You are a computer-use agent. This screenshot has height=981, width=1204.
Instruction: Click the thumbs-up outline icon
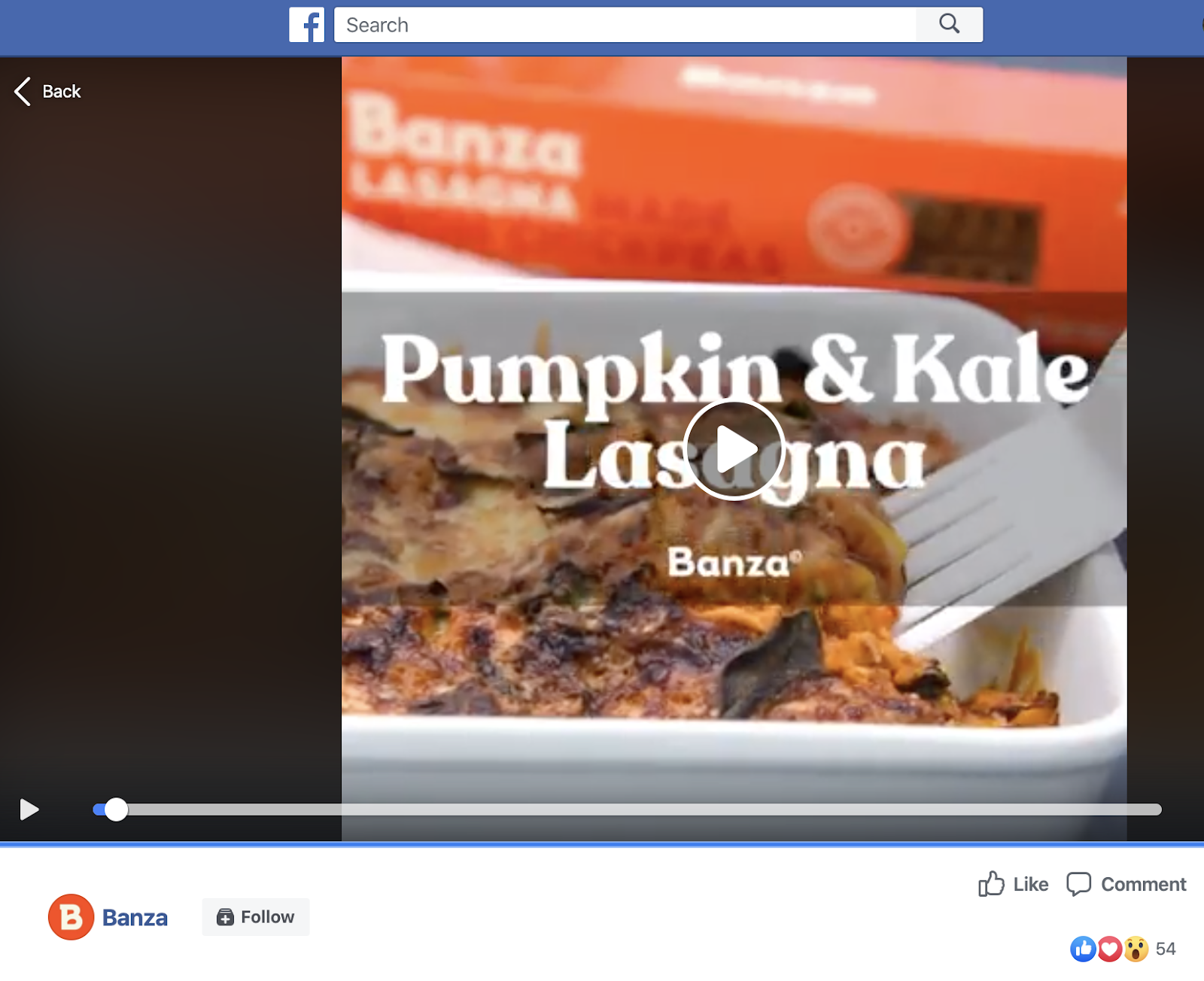pyautogui.click(x=991, y=884)
